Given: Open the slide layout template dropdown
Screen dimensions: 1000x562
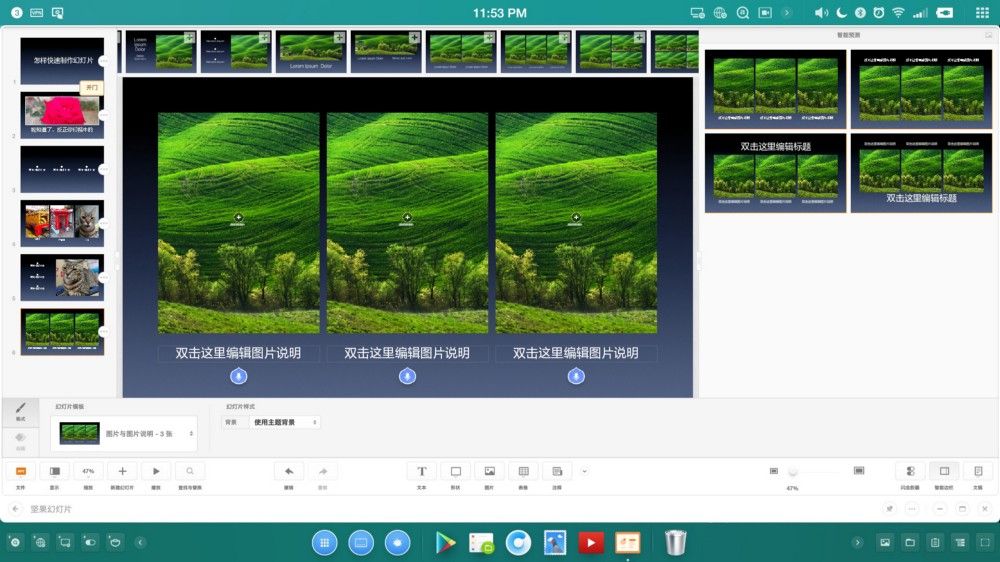Looking at the screenshot, I should pos(124,434).
